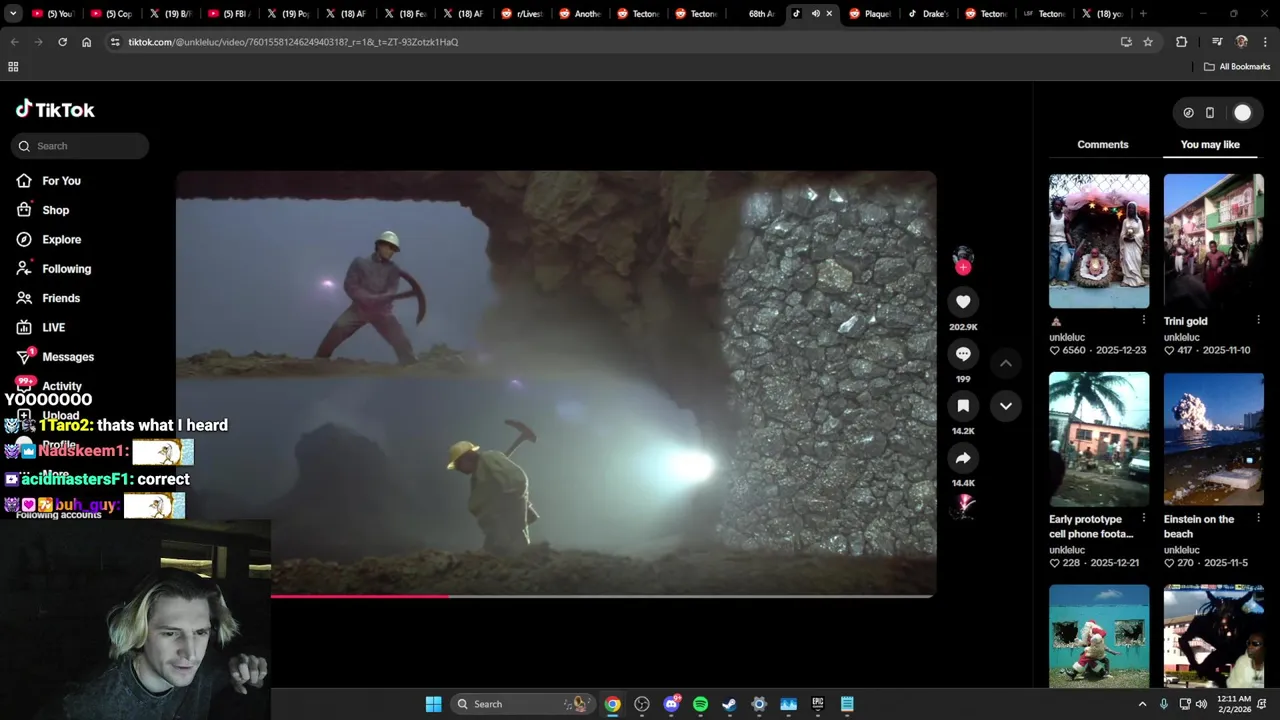
Task: Switch to the Drake's browser tab
Action: (928, 14)
